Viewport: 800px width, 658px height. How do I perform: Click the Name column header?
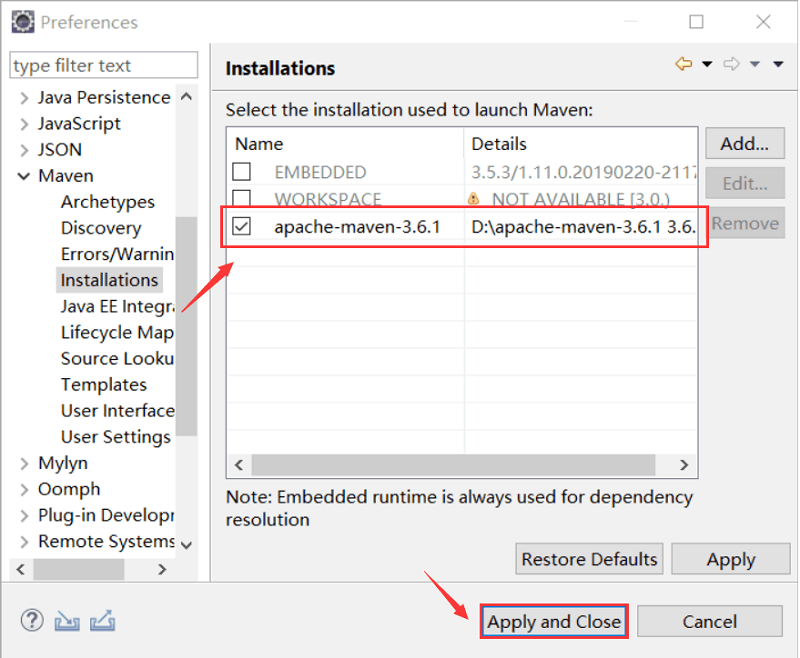(x=345, y=144)
